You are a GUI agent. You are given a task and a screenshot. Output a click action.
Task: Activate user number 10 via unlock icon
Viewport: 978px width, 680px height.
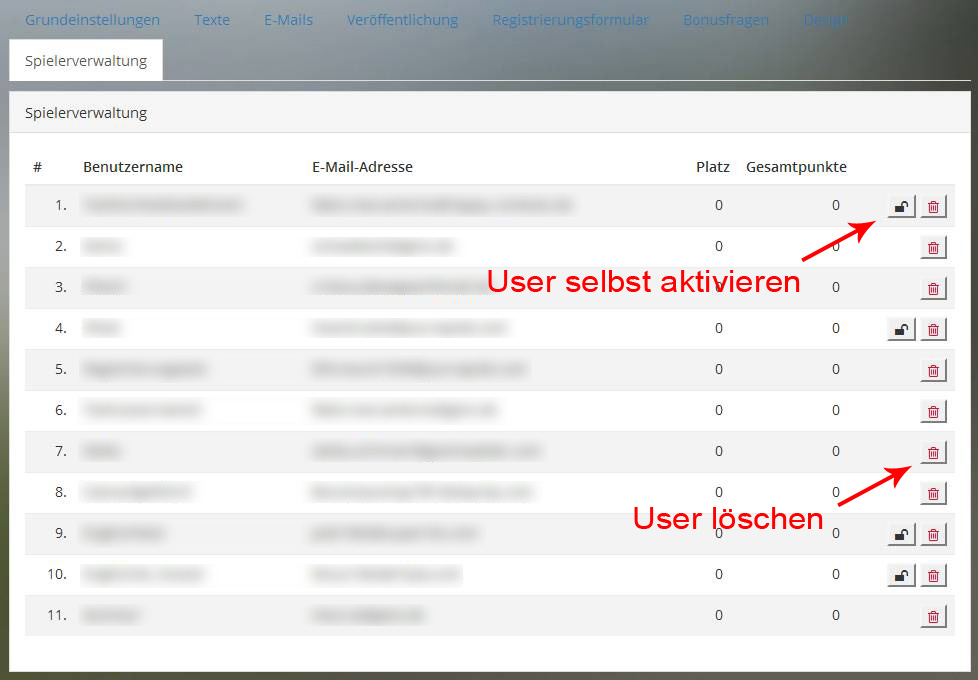point(901,575)
